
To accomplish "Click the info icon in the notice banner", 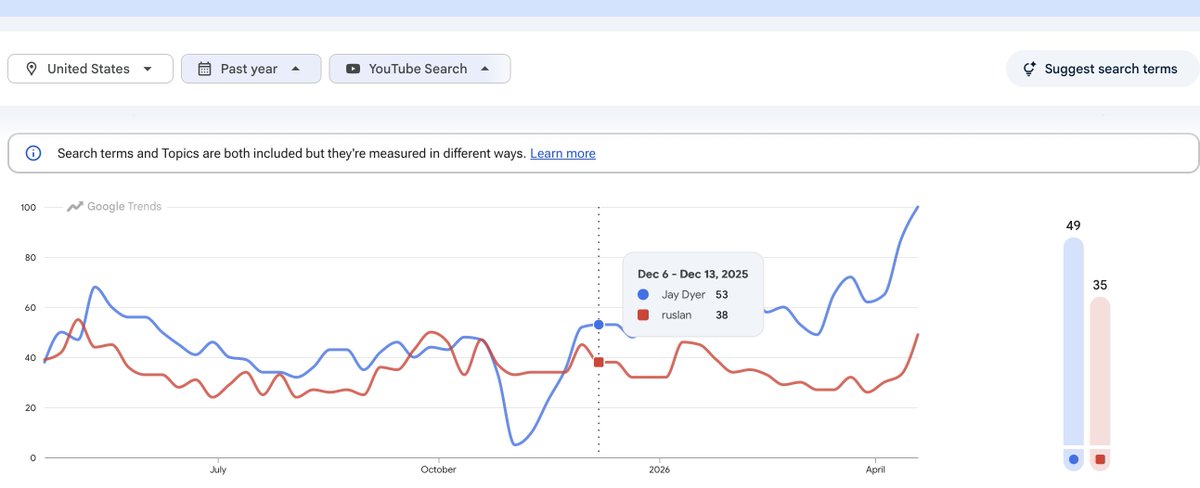I will click(x=33, y=154).
